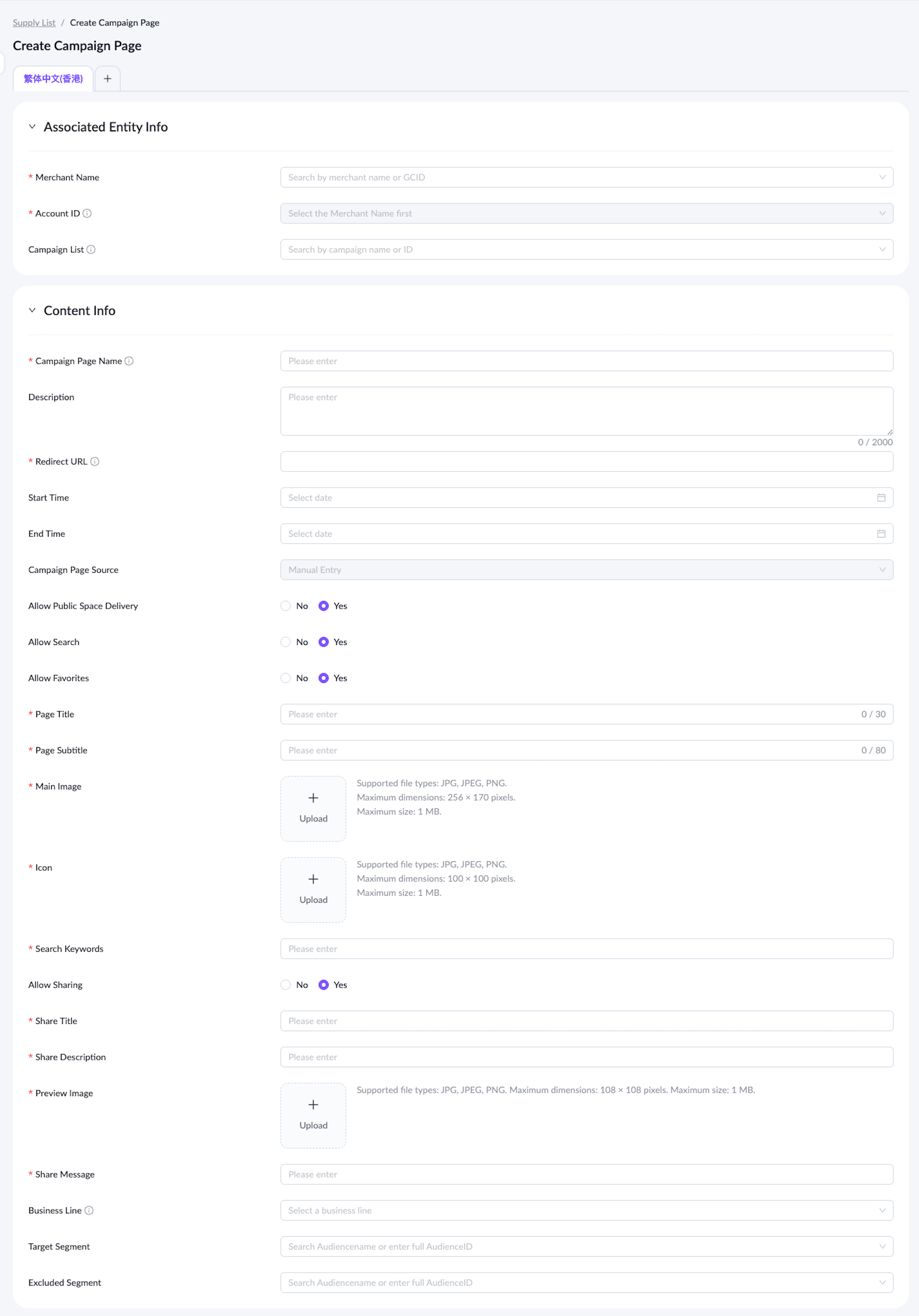
Task: Focus the Share Message field
Action: [x=587, y=1174]
